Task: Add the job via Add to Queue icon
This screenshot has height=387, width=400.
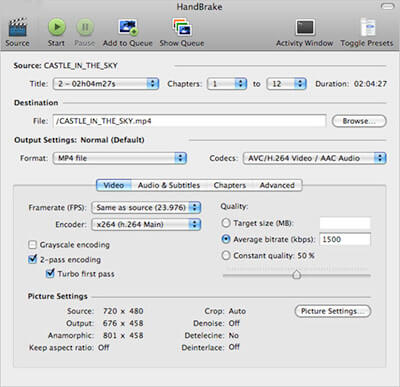Action: point(128,27)
